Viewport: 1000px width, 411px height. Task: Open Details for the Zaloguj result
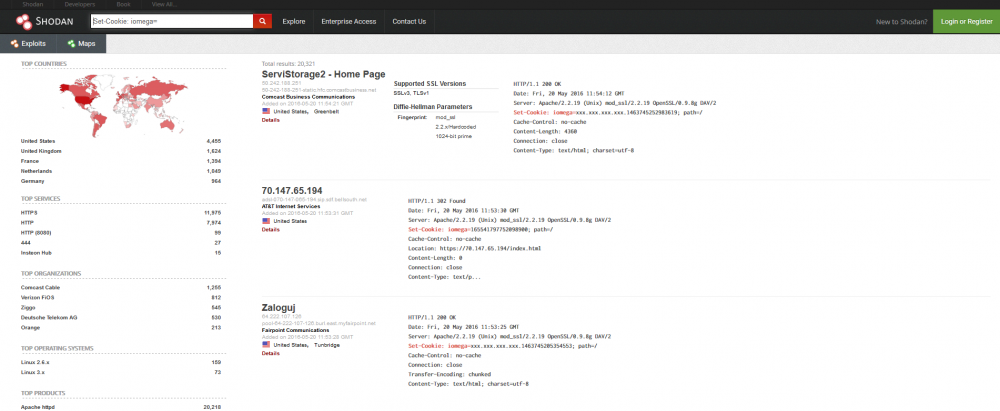(270, 353)
